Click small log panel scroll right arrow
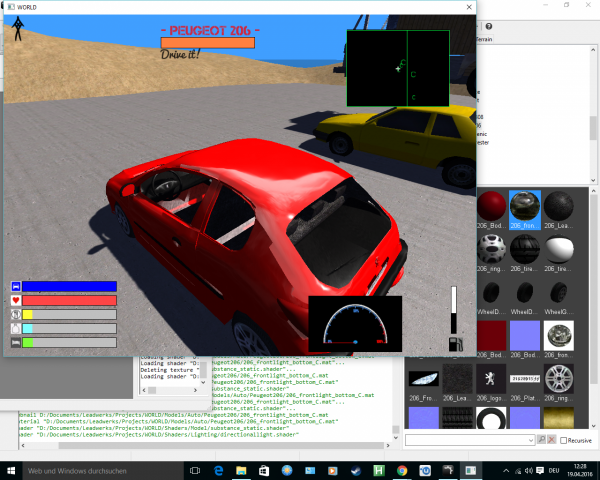The width and height of the screenshot is (600, 480). (195, 390)
